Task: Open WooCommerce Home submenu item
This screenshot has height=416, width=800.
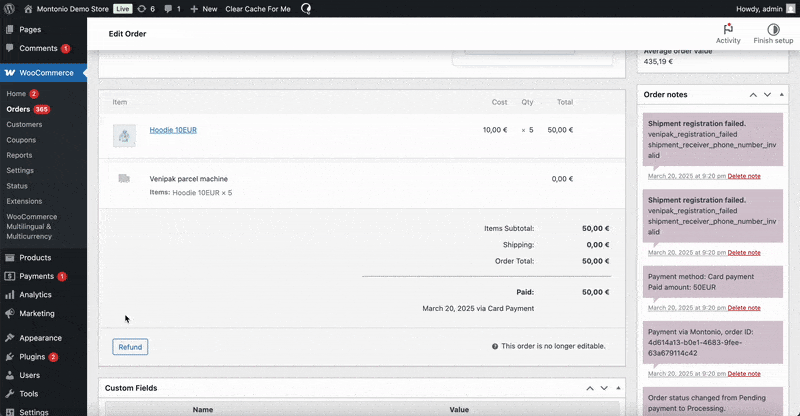Action: click(16, 94)
